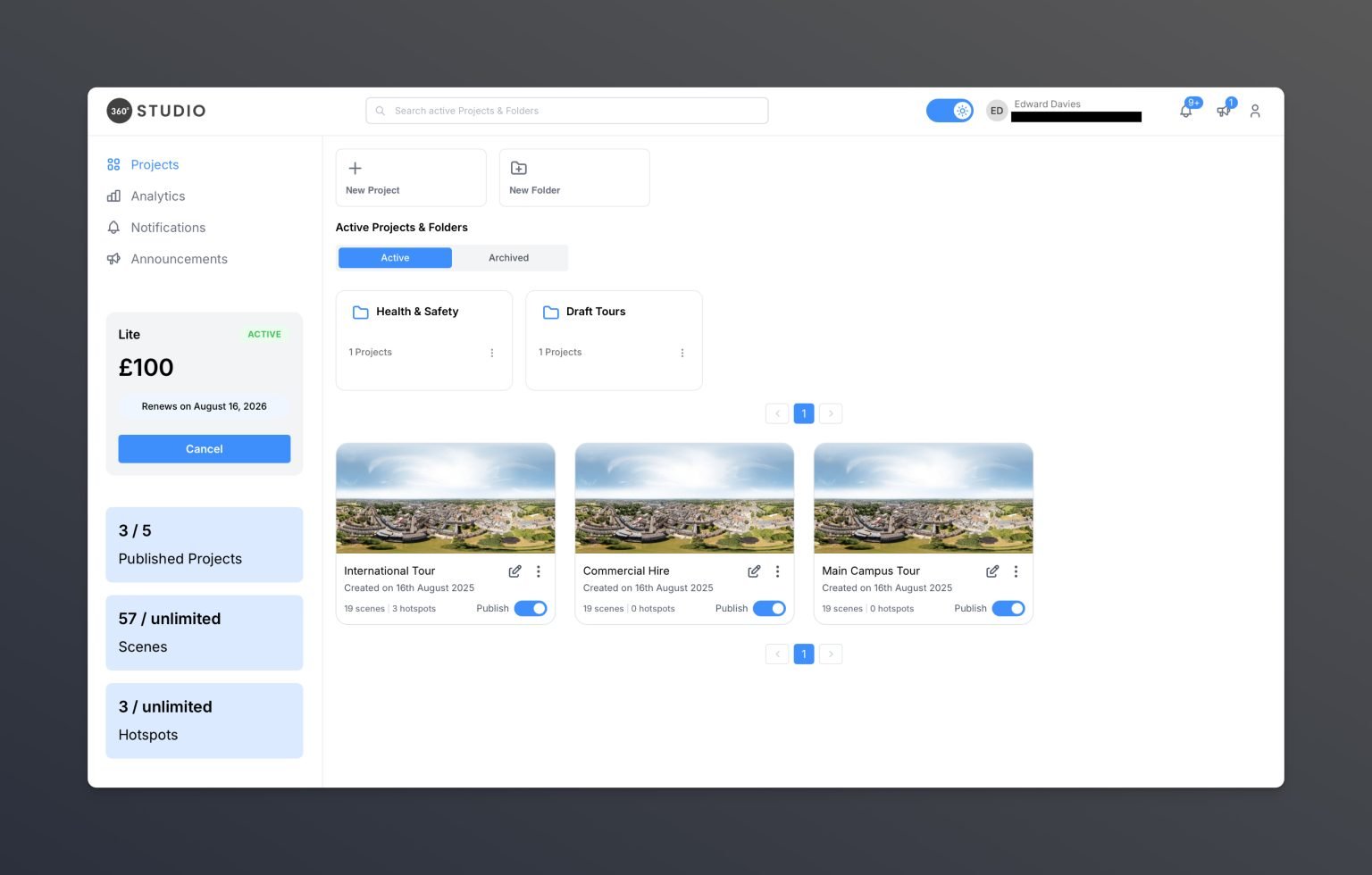
Task: Create a New Project
Action: 410,178
